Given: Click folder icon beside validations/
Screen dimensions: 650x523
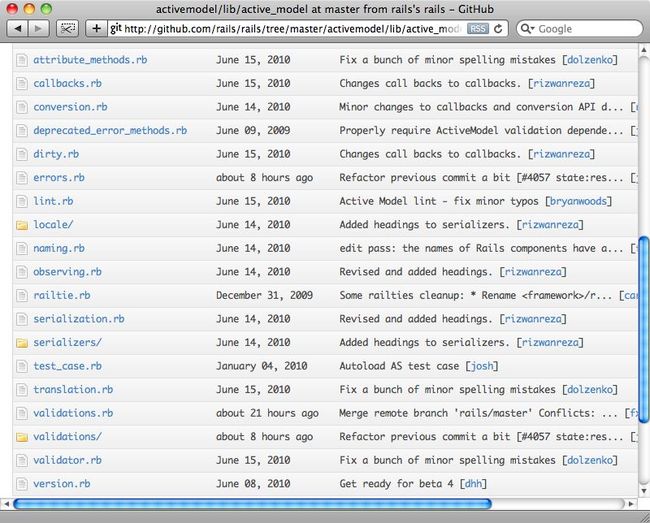Looking at the screenshot, I should point(22,437).
